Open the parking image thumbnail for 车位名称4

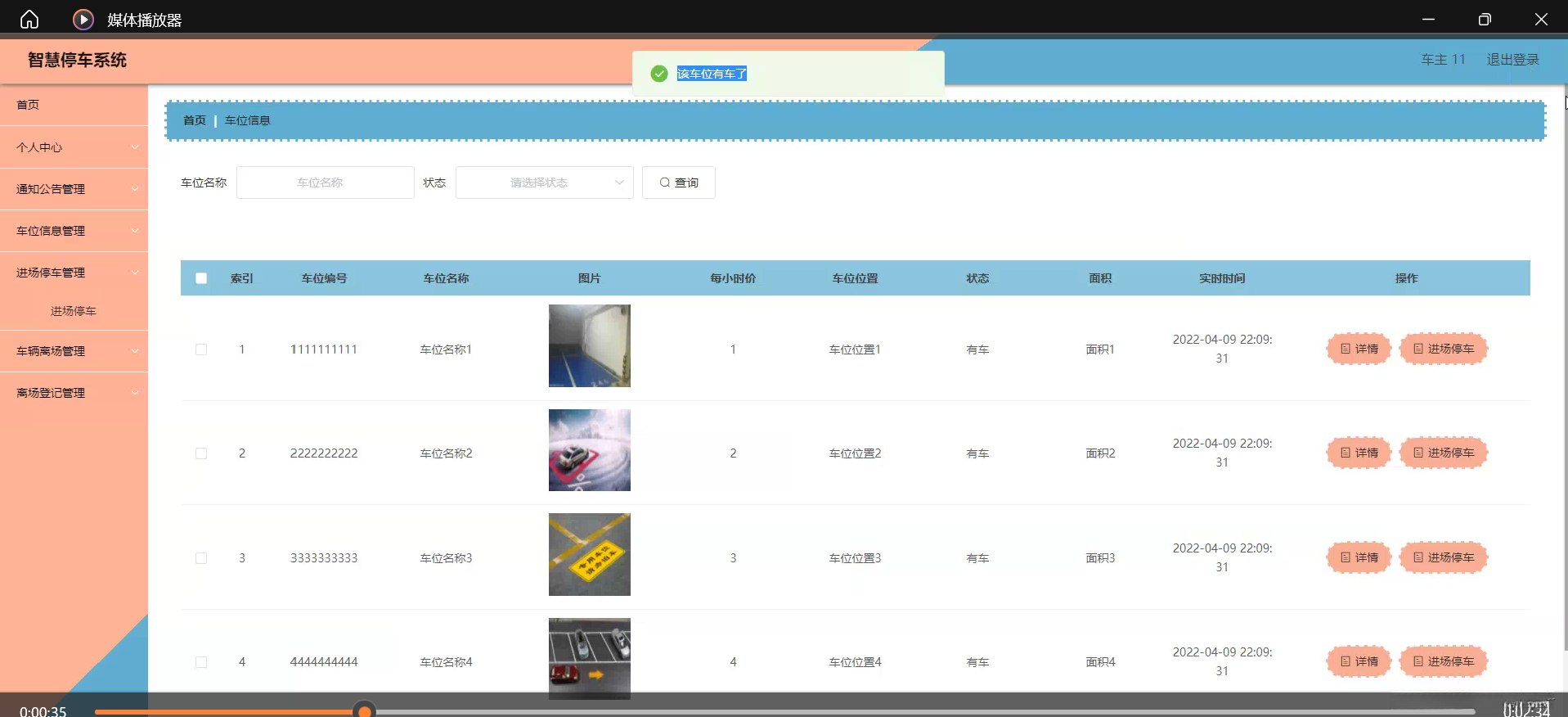coord(590,659)
